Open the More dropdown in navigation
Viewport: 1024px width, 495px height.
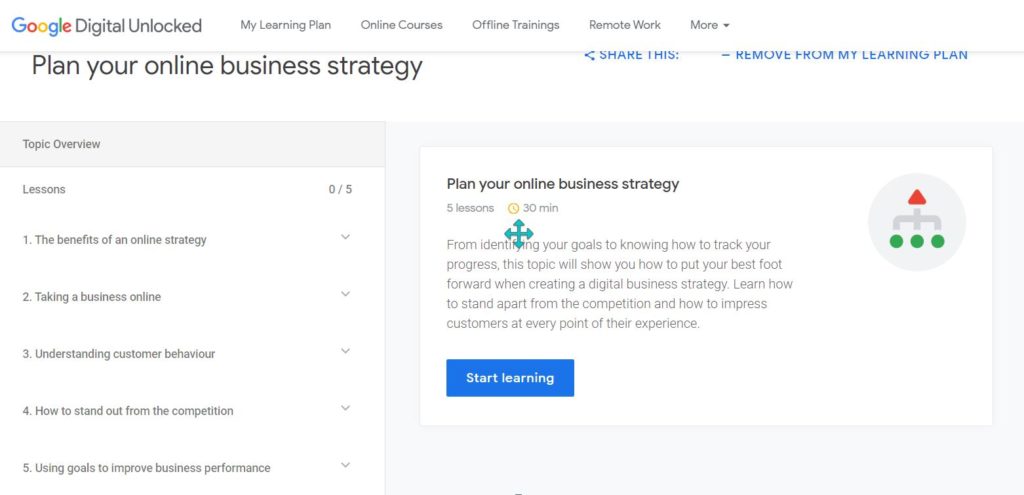pos(709,25)
